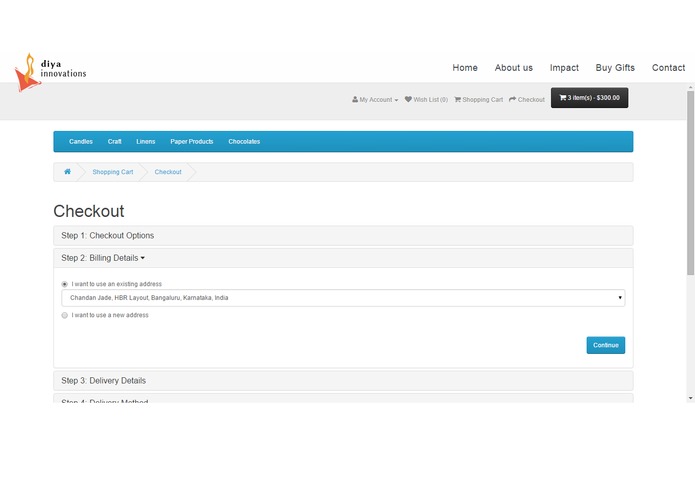
Task: Click the Checkout page heading
Action: [89, 211]
